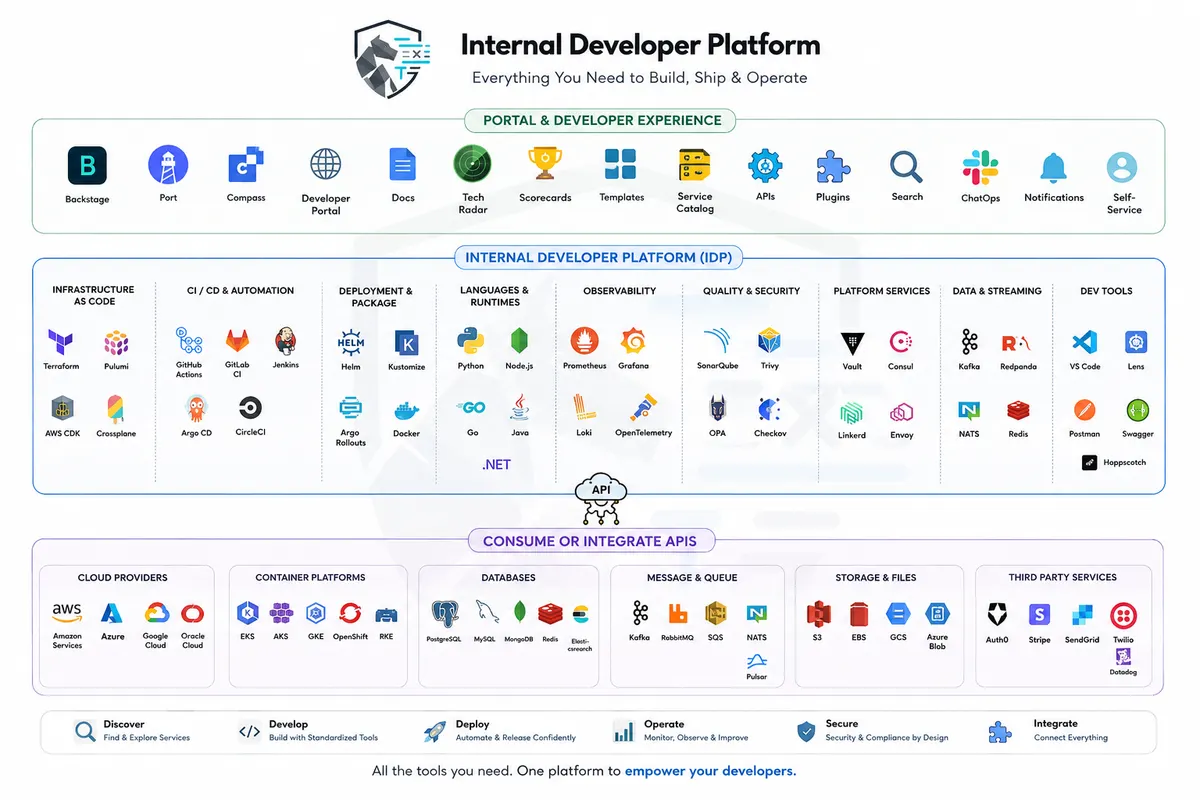
Task: Click the OpenTelemetry icon
Action: tap(643, 408)
